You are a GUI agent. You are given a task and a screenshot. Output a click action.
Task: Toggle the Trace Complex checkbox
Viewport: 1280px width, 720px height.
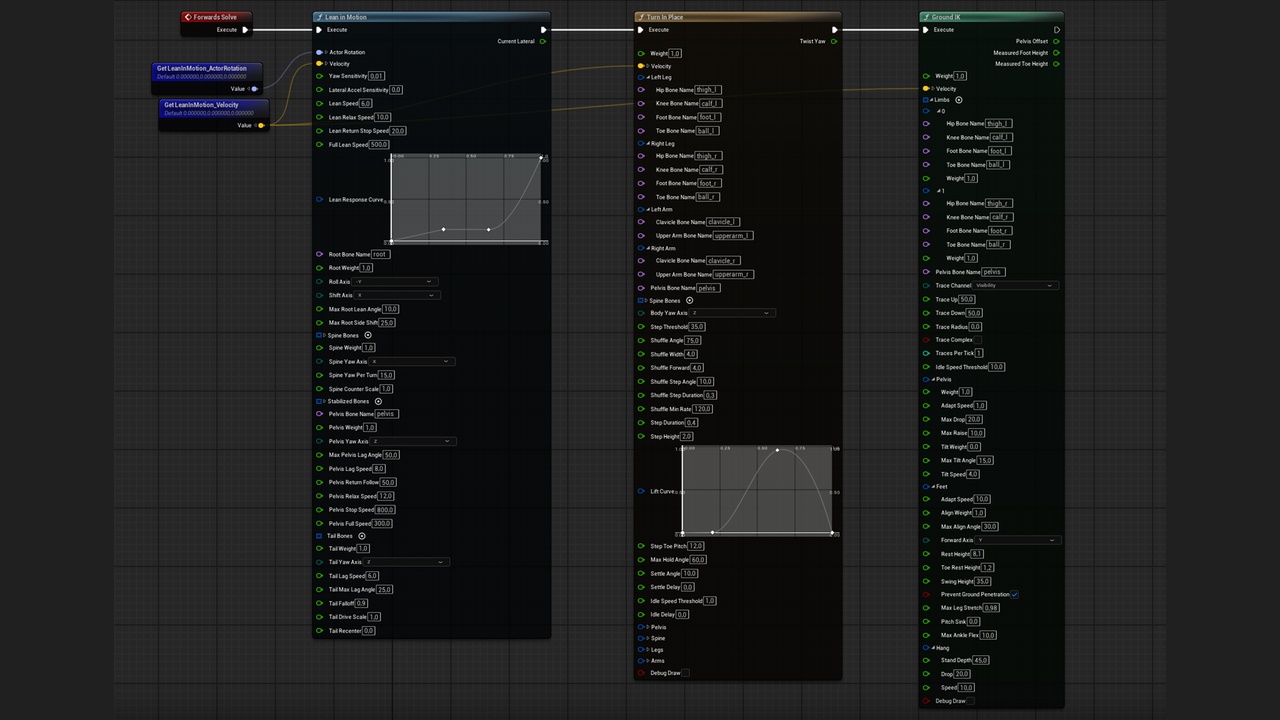pos(979,339)
